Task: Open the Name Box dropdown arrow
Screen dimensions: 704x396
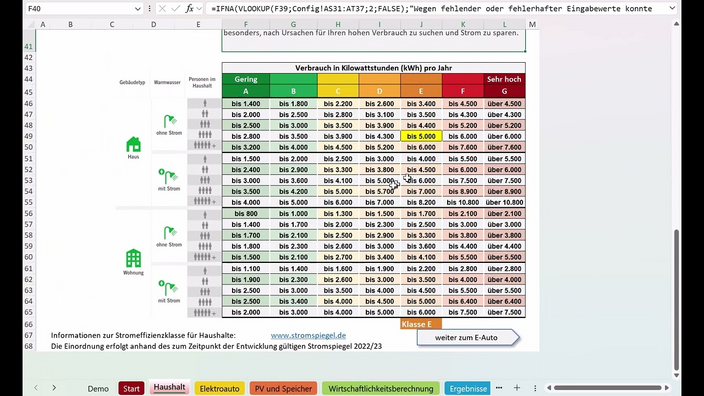Action: (x=137, y=9)
